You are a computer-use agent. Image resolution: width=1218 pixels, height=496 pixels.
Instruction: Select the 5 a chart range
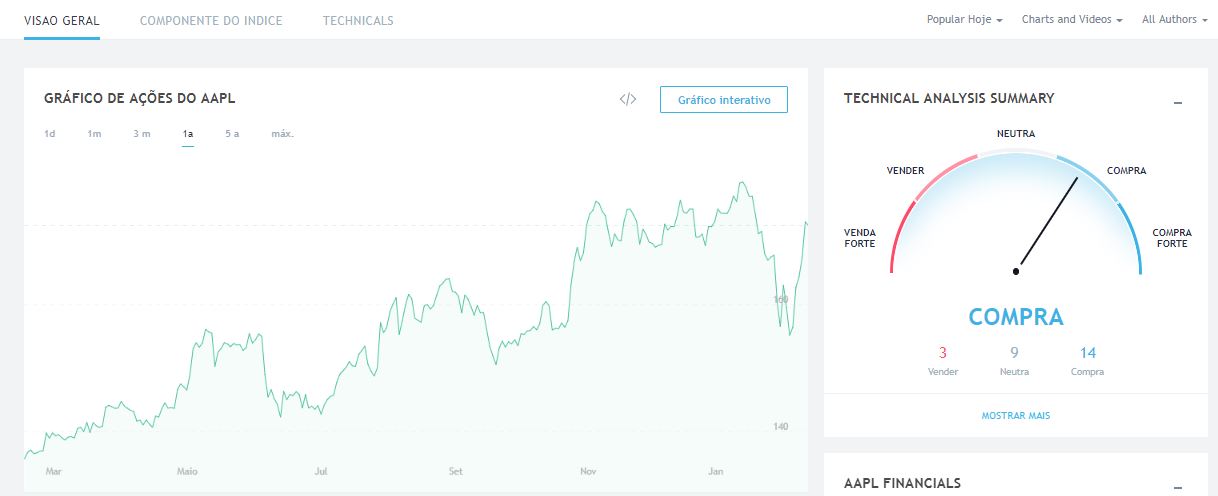tap(232, 133)
